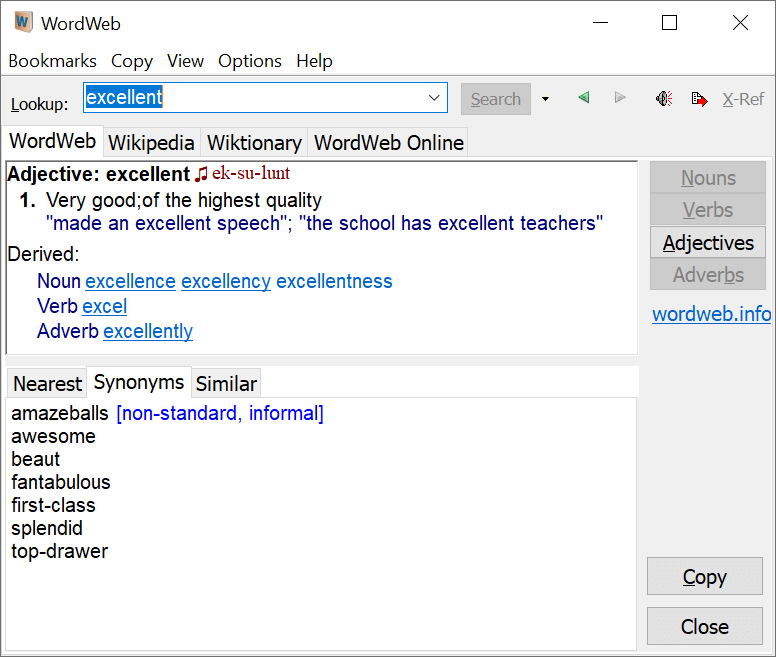Click the WordWeb app icon in title bar
This screenshot has width=776, height=657.
(23, 23)
